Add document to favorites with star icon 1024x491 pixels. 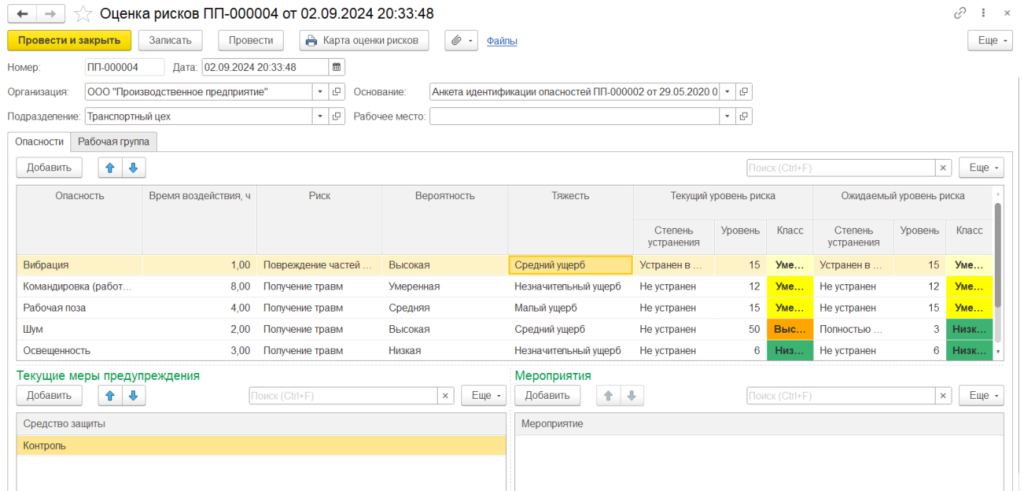[x=84, y=14]
